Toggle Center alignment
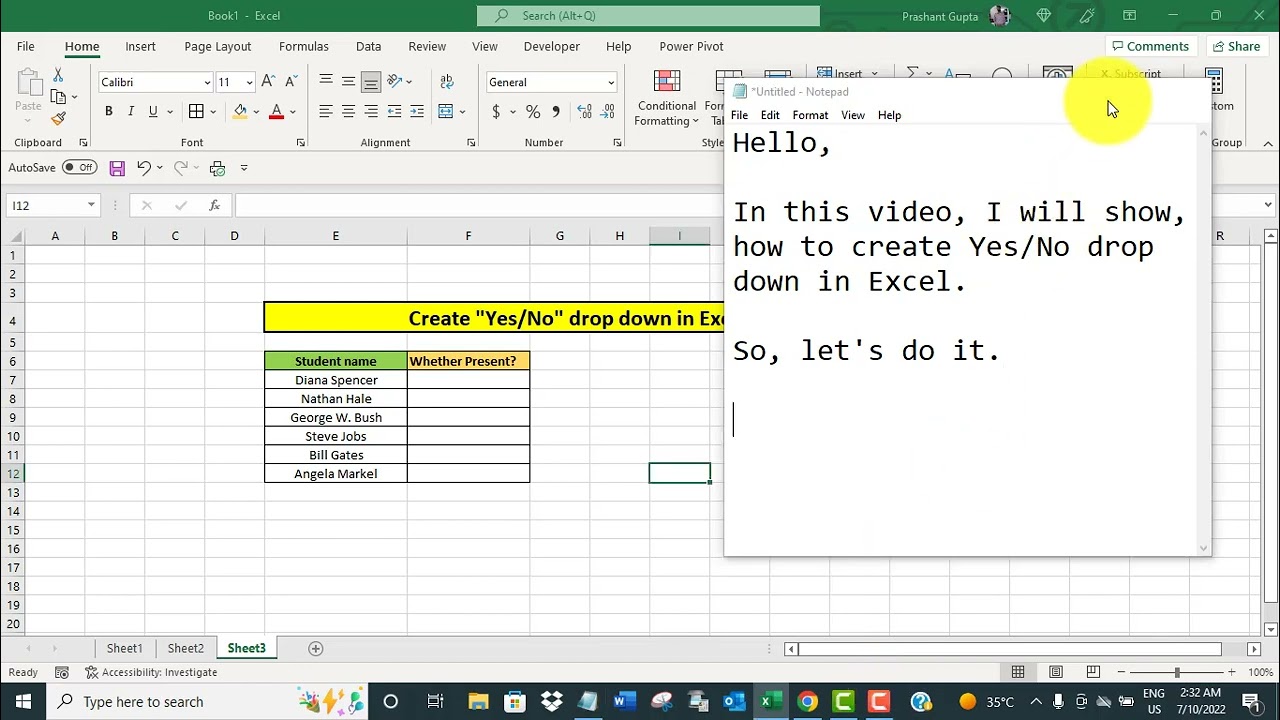 pyautogui.click(x=348, y=111)
